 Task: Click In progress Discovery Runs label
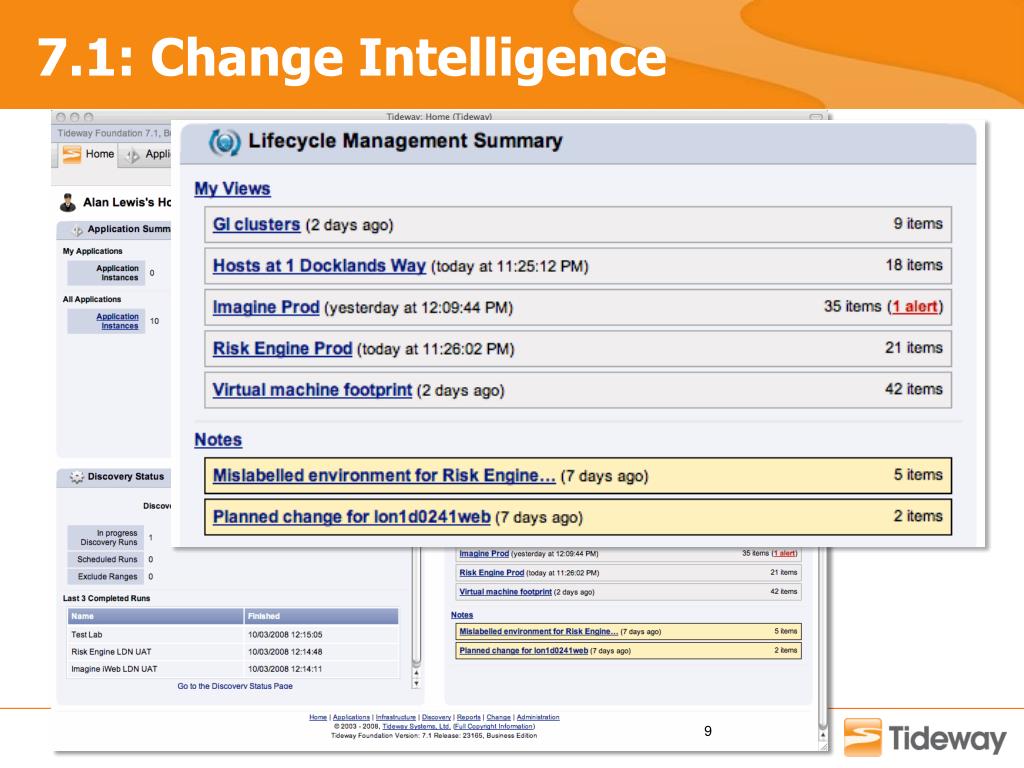click(x=108, y=537)
